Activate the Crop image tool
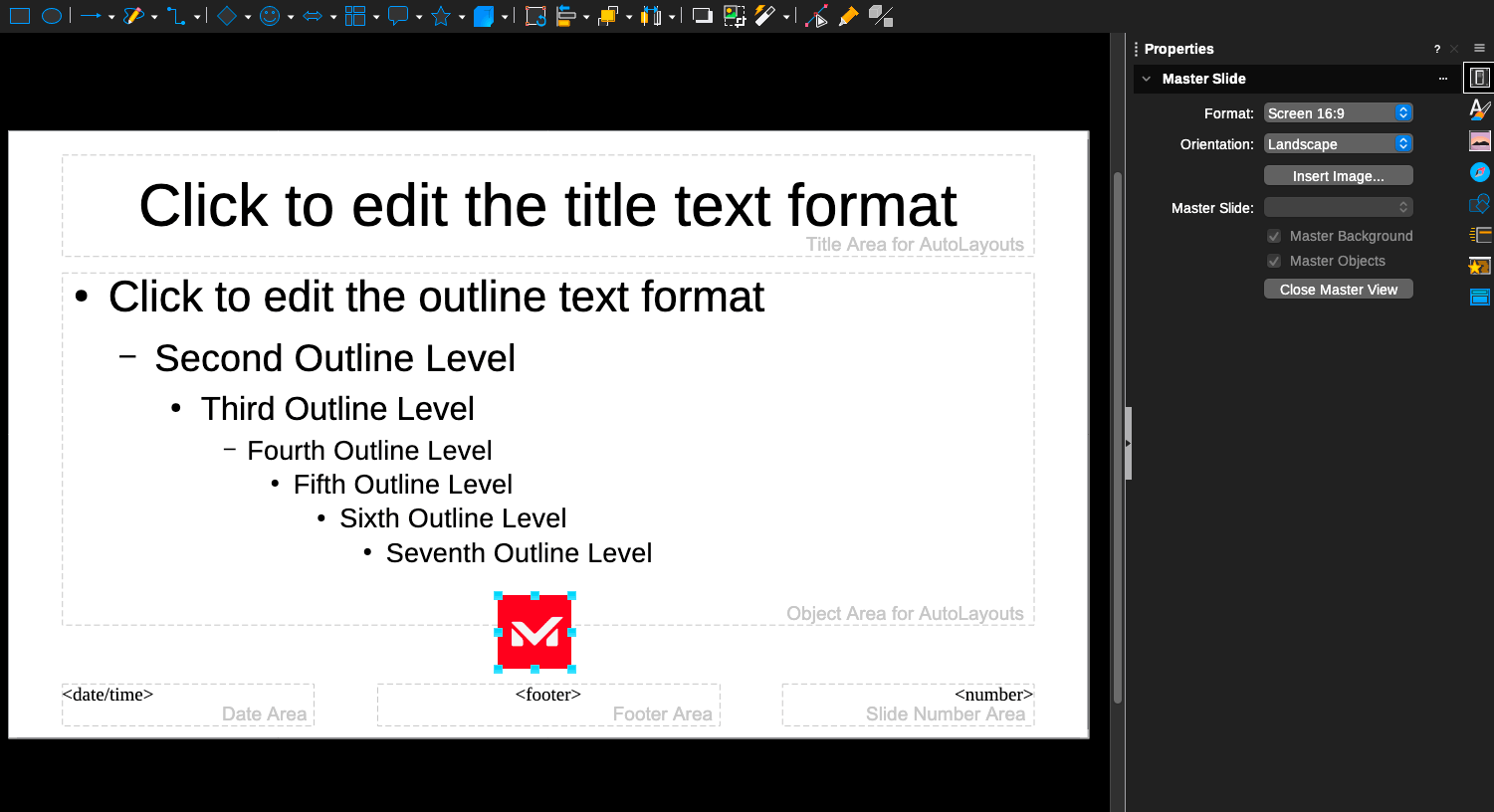1494x812 pixels. tap(735, 16)
